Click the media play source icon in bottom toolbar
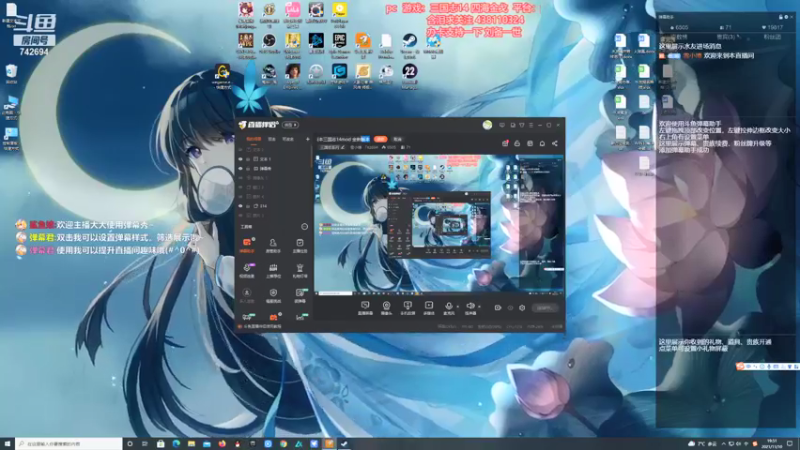This screenshot has height=450, width=800. coord(429,307)
